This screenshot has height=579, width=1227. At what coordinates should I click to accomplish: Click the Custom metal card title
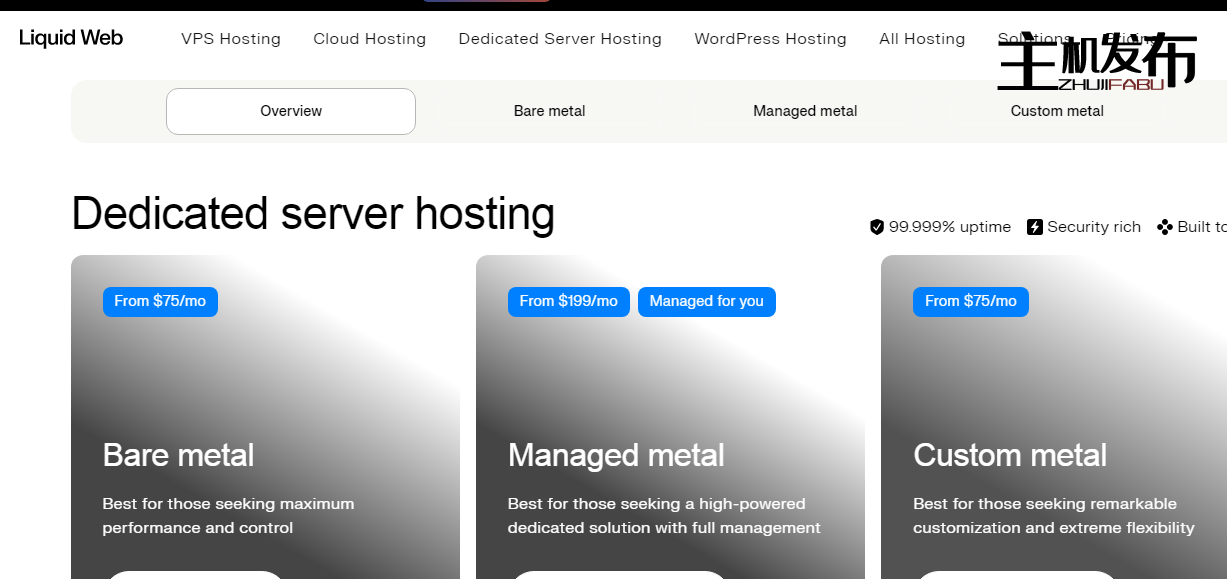tap(1010, 455)
